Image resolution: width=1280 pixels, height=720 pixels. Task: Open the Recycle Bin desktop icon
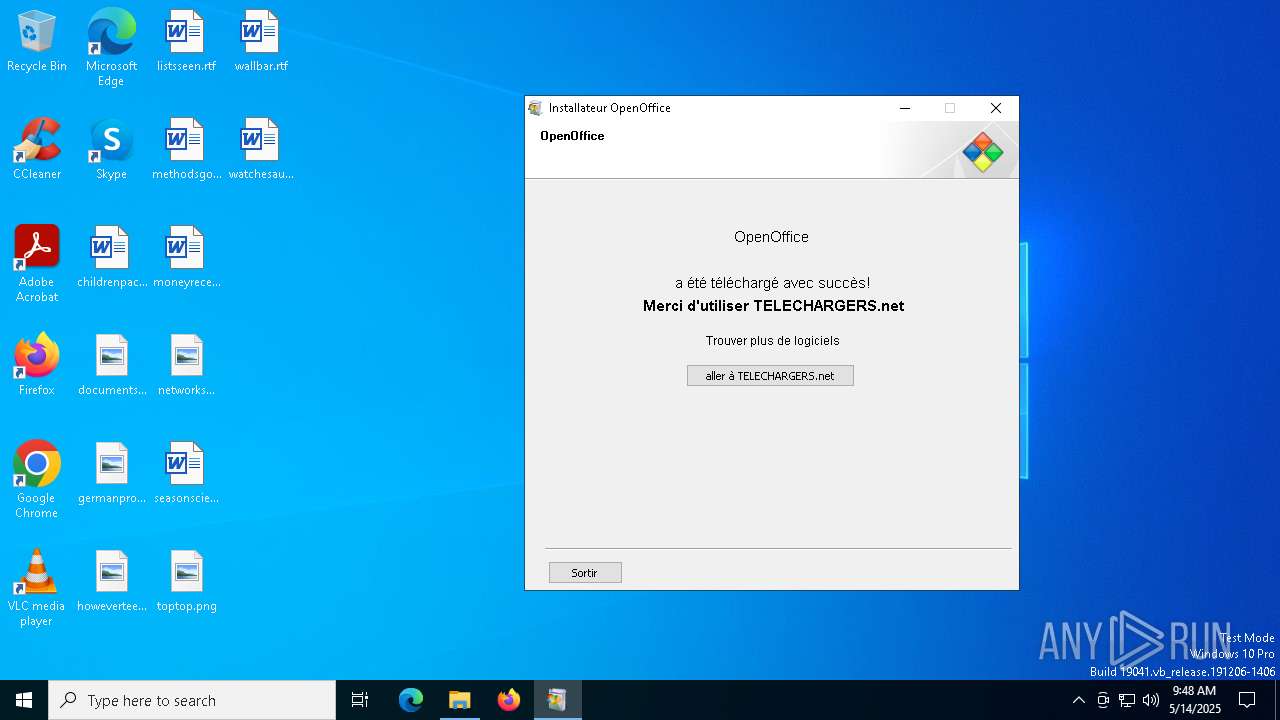pos(37,42)
